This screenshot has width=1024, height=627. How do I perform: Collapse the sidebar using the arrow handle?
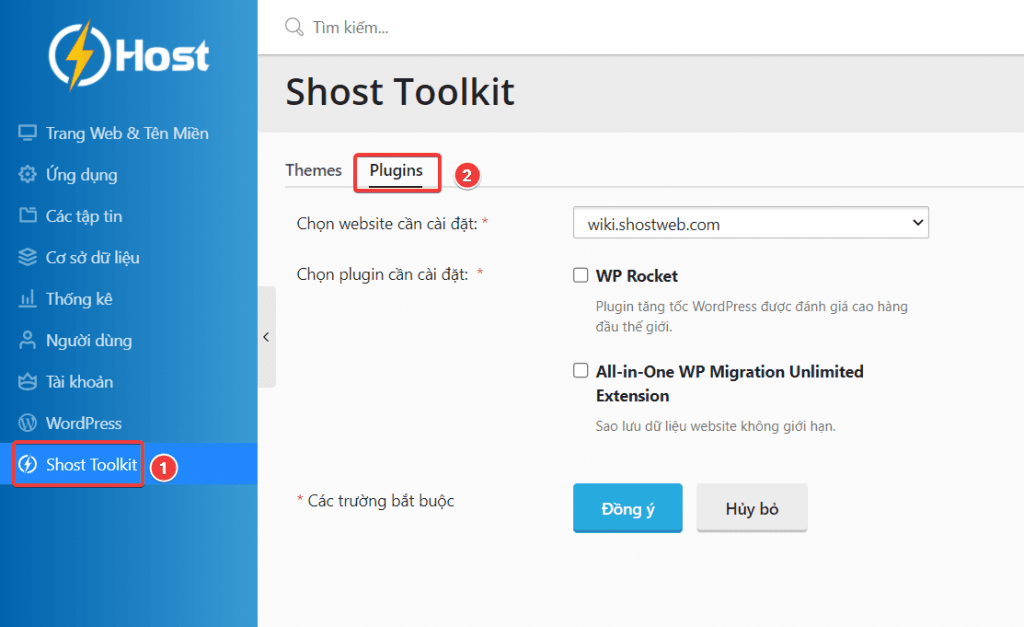click(266, 337)
